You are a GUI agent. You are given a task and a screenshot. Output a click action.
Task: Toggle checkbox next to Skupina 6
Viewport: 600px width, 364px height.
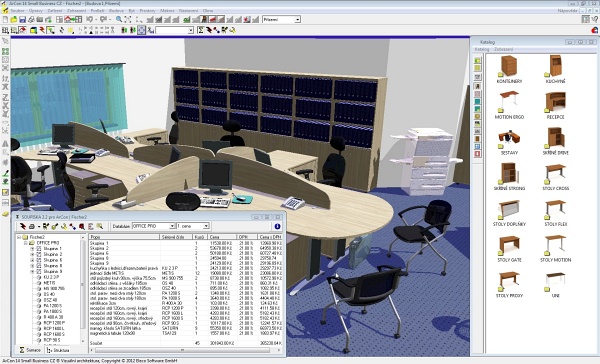tap(39, 260)
